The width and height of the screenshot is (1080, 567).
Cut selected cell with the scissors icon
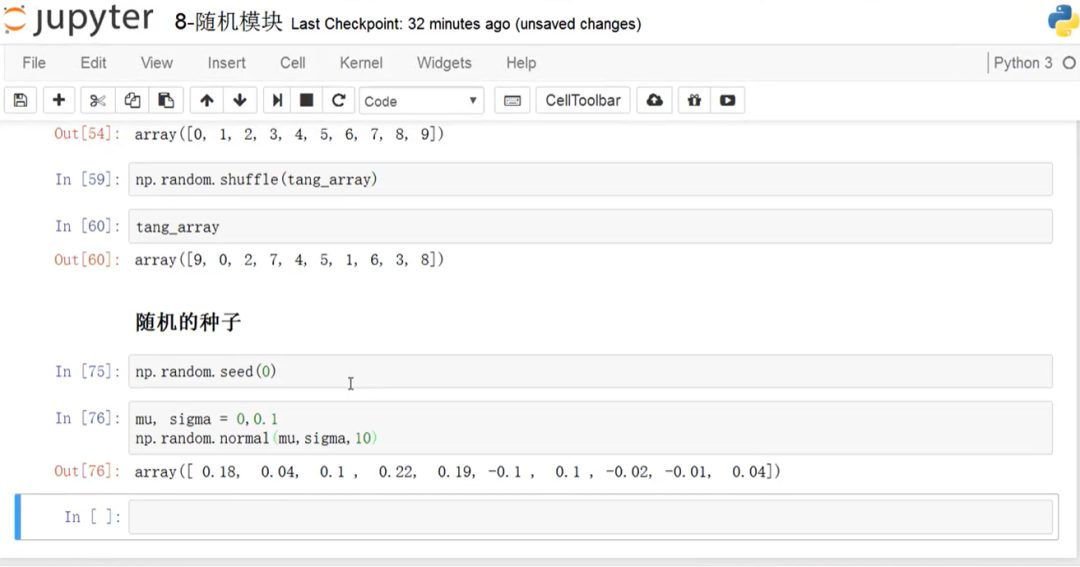click(x=97, y=101)
